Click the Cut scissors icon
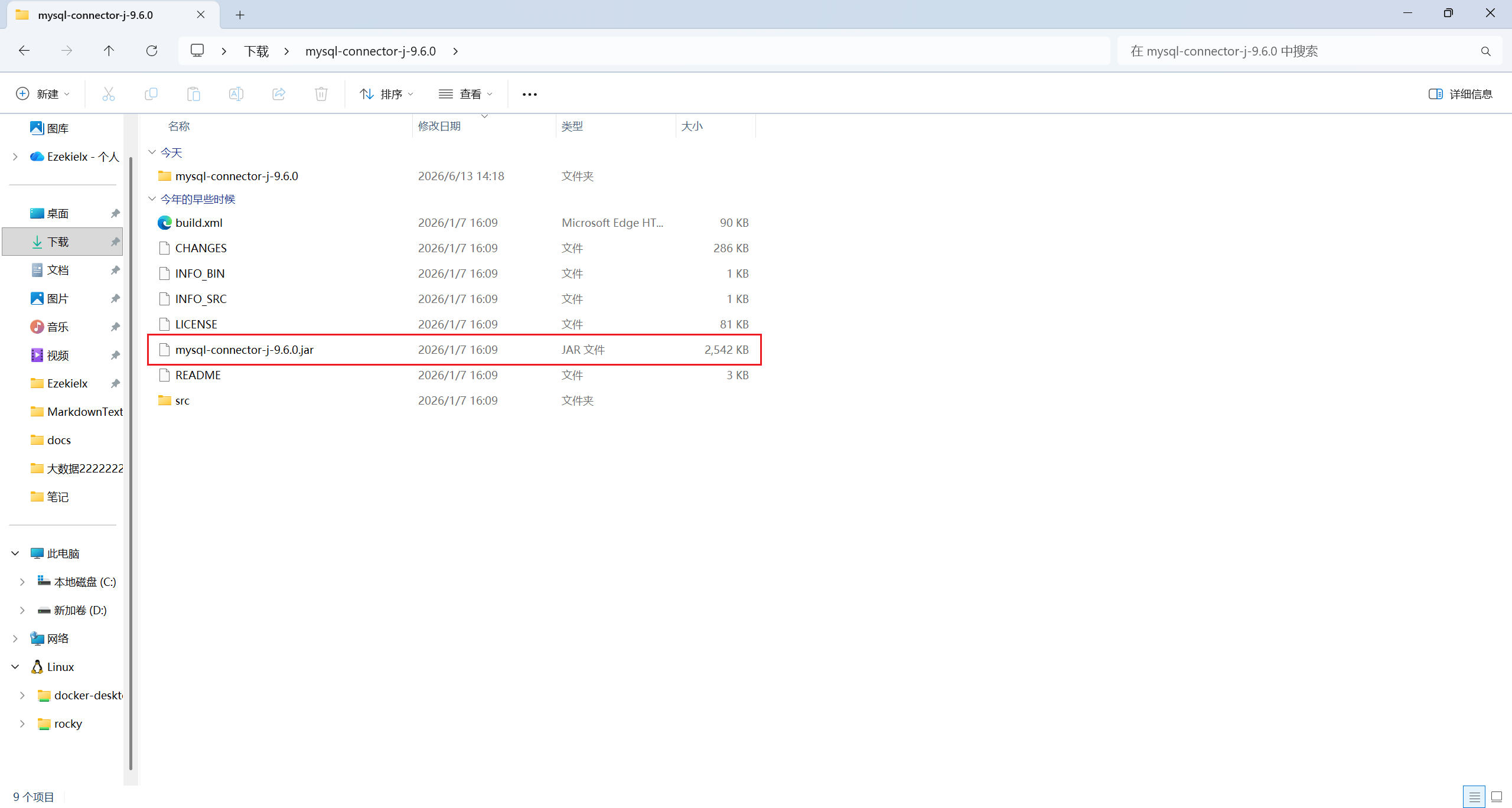The width and height of the screenshot is (1512, 808). [109, 94]
